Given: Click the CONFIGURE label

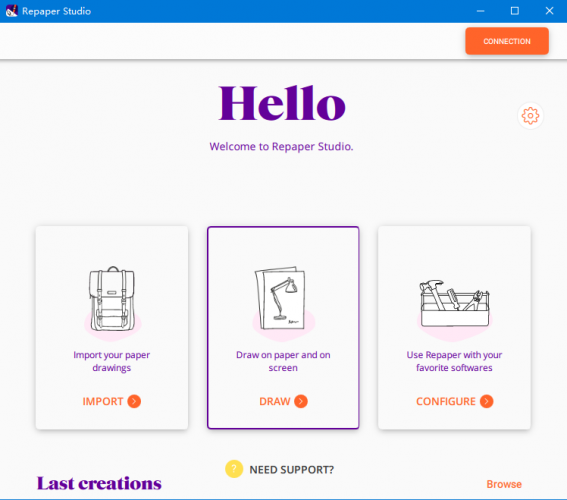Looking at the screenshot, I should point(446,401).
